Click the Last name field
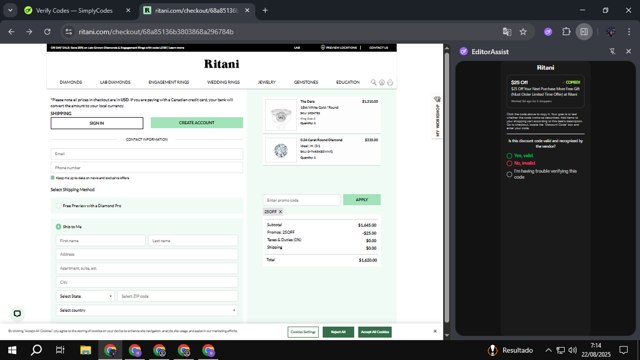This screenshot has height=360, width=640. pos(193,241)
